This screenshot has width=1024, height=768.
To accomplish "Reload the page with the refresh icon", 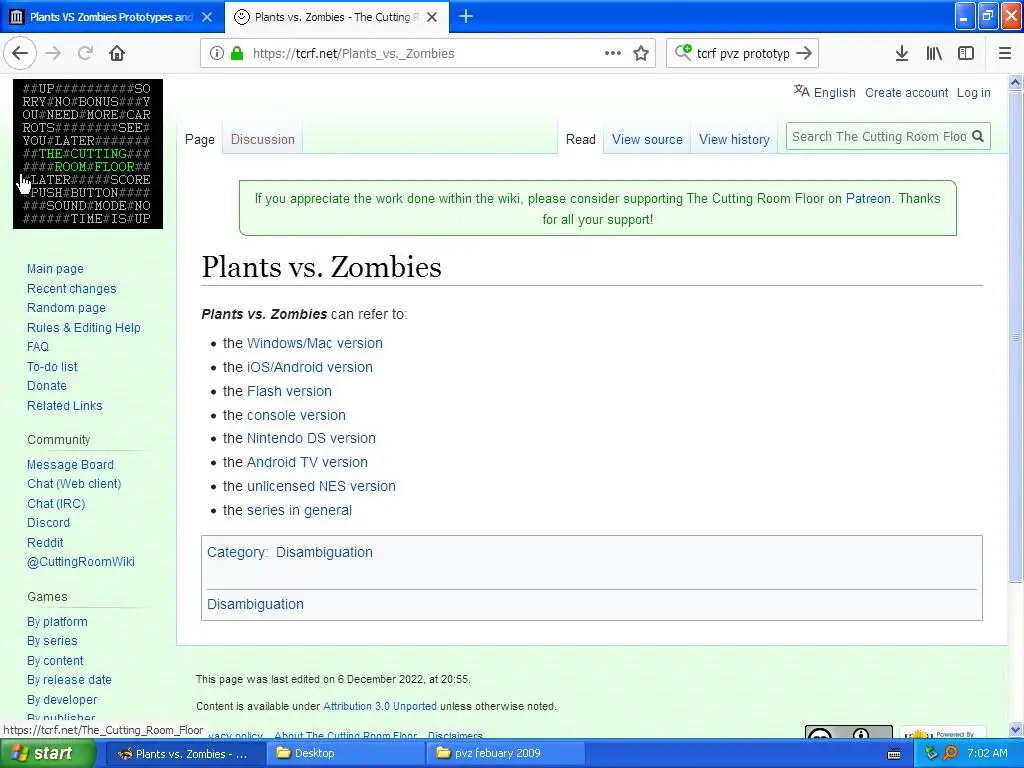I will coord(85,54).
